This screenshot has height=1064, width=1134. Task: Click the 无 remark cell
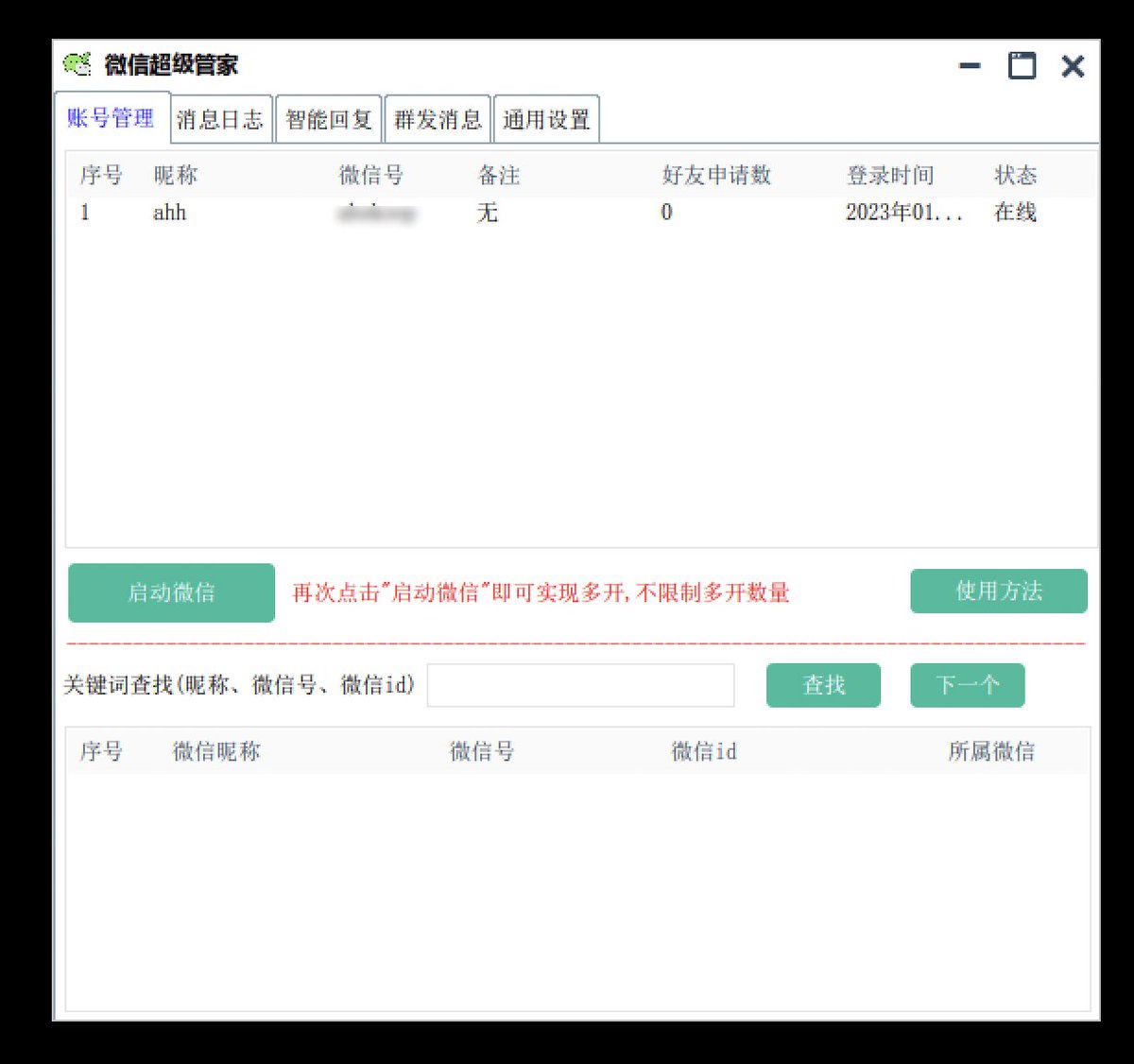(487, 213)
